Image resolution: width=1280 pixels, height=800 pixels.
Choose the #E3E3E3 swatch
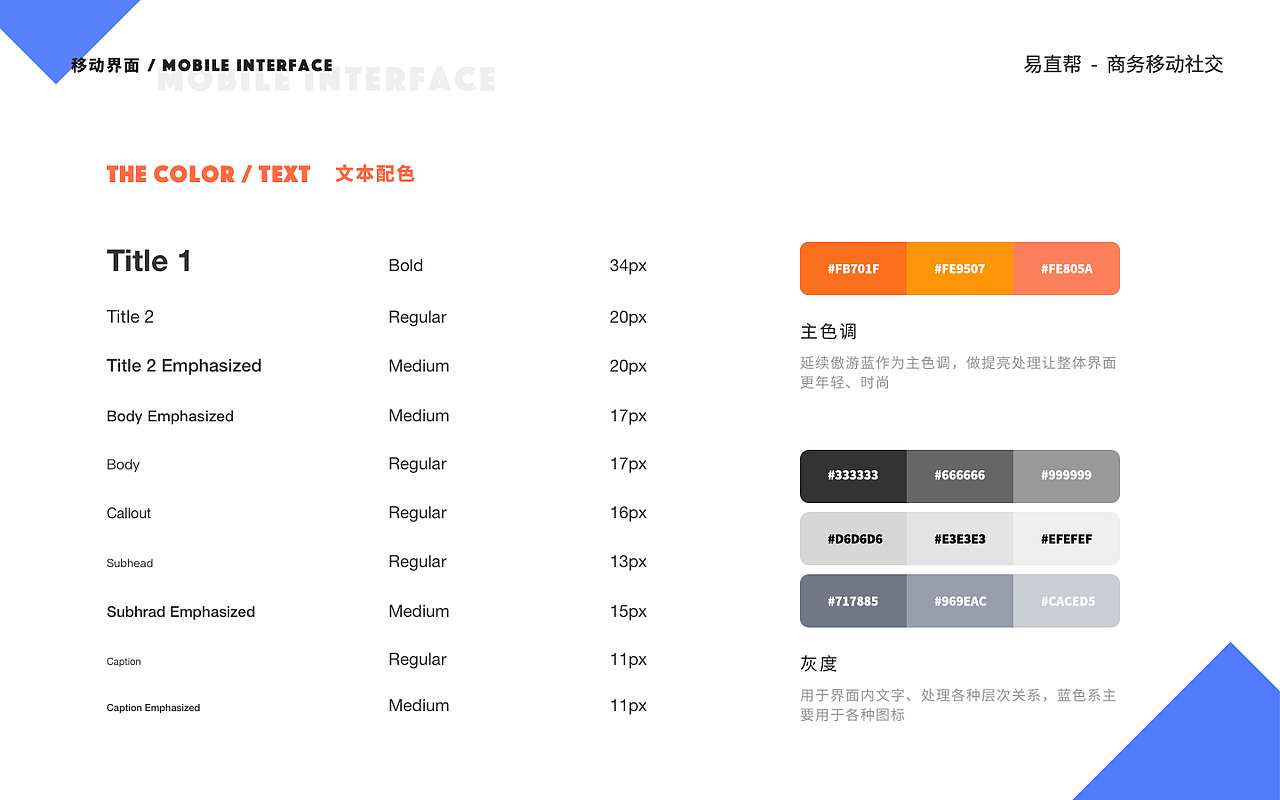[x=960, y=539]
